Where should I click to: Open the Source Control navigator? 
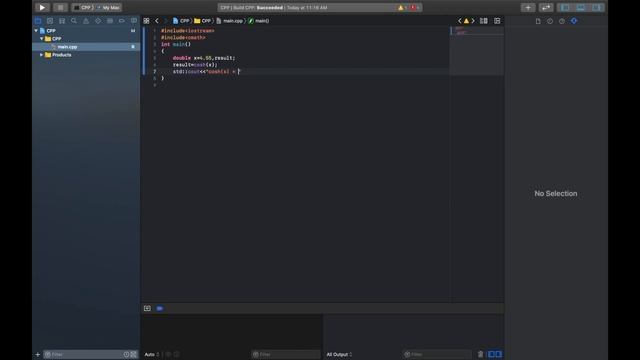tap(50, 20)
